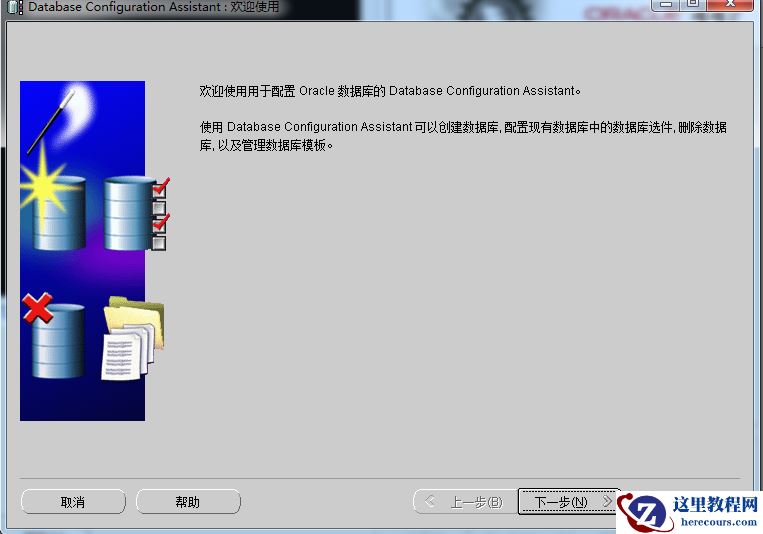Close the Database Configuration Assistant window
This screenshot has width=763, height=534.
coord(729,4)
